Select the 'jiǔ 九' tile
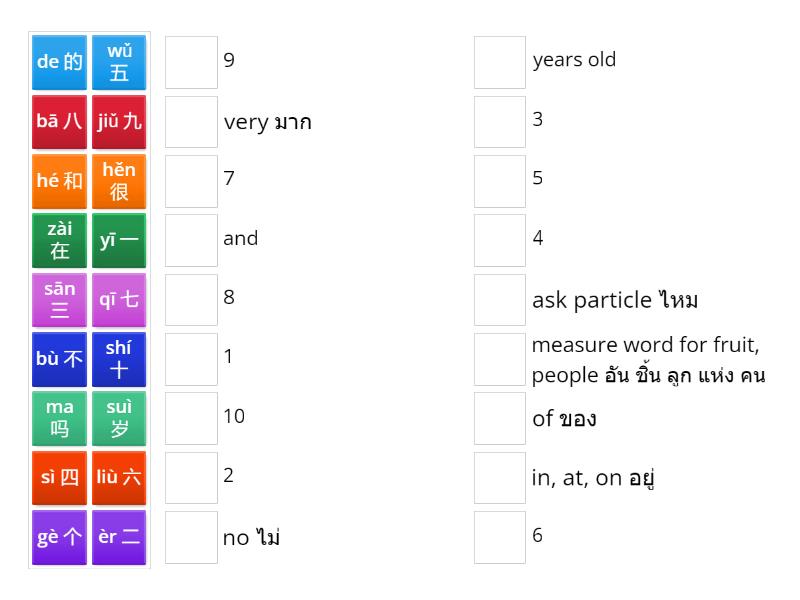This screenshot has width=800, height=600. pyautogui.click(x=119, y=121)
